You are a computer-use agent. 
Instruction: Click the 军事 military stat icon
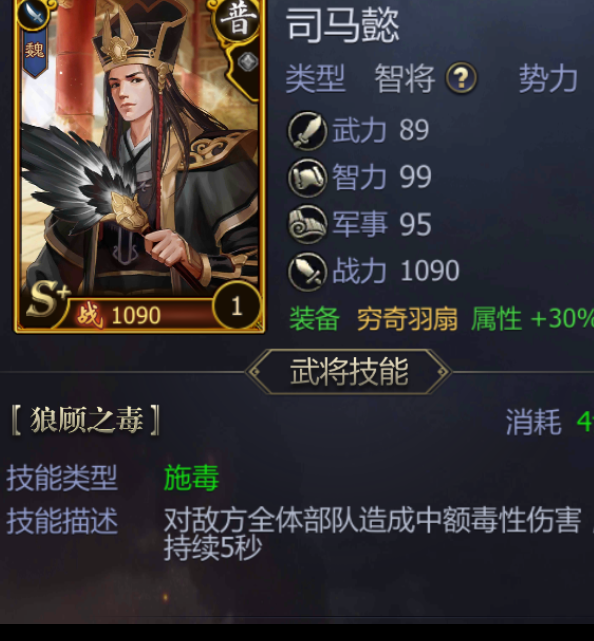tap(307, 224)
